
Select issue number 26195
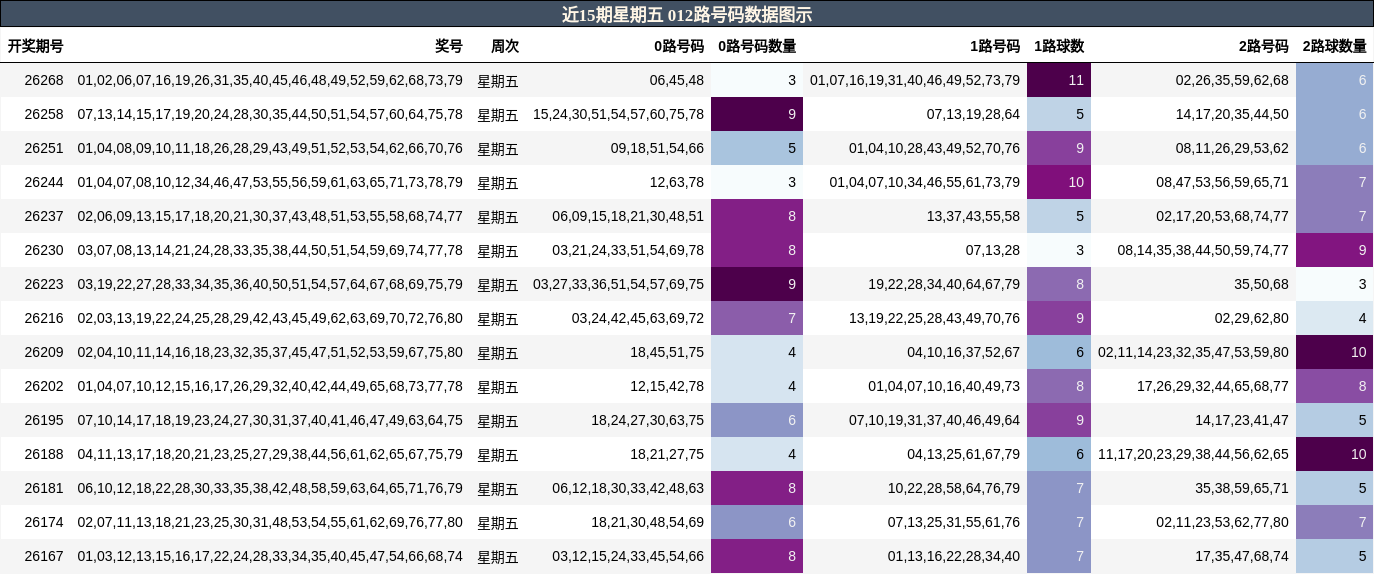(x=44, y=420)
